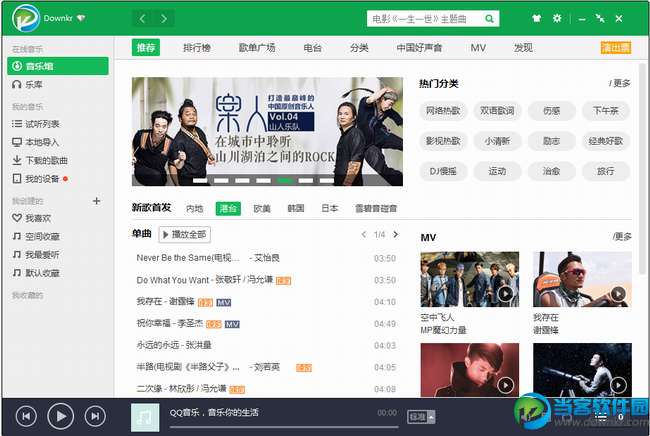Go to next page of singles list
650x436 pixels.
[395, 234]
